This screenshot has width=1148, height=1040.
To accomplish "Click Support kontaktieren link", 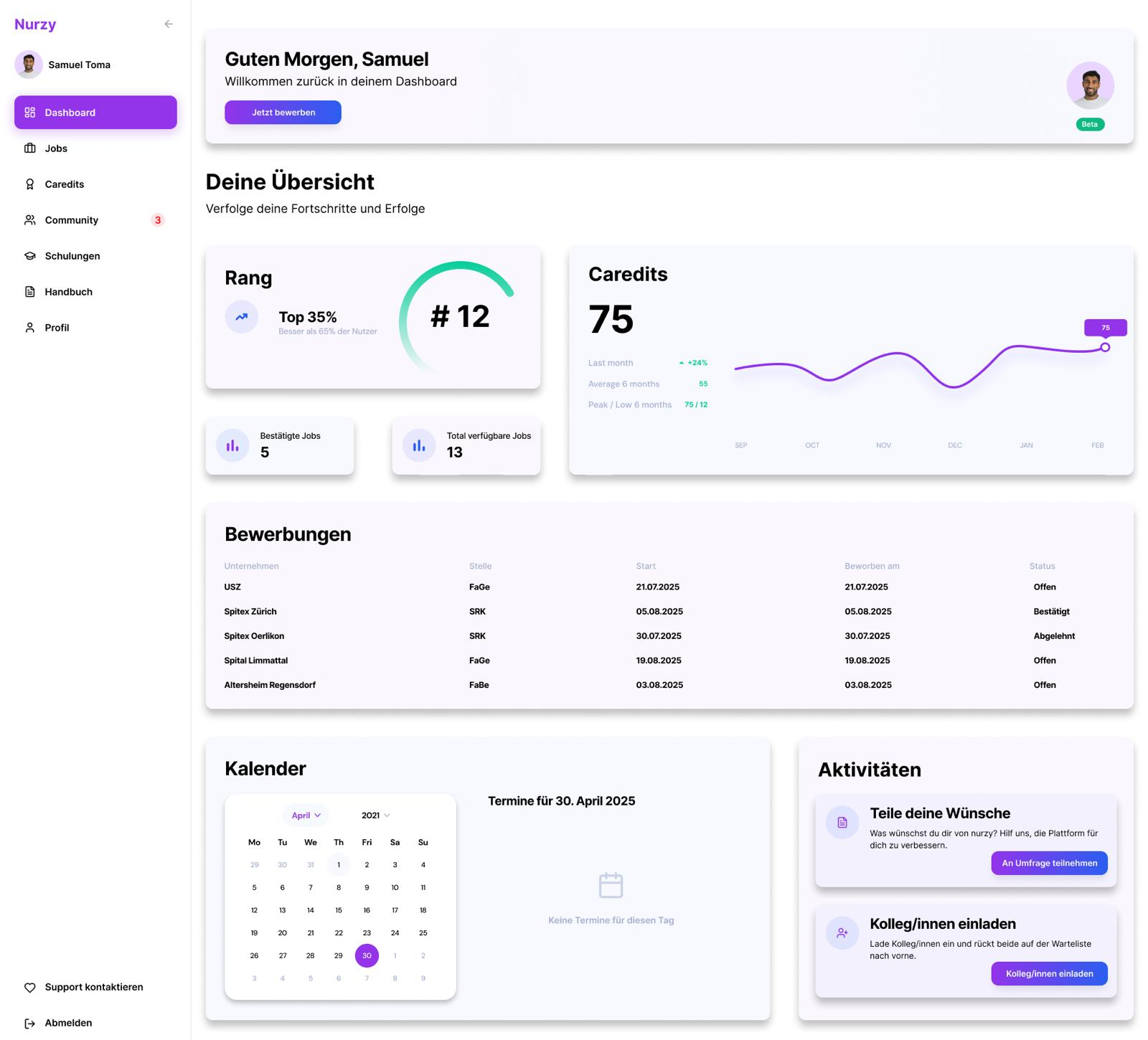I will (x=95, y=988).
